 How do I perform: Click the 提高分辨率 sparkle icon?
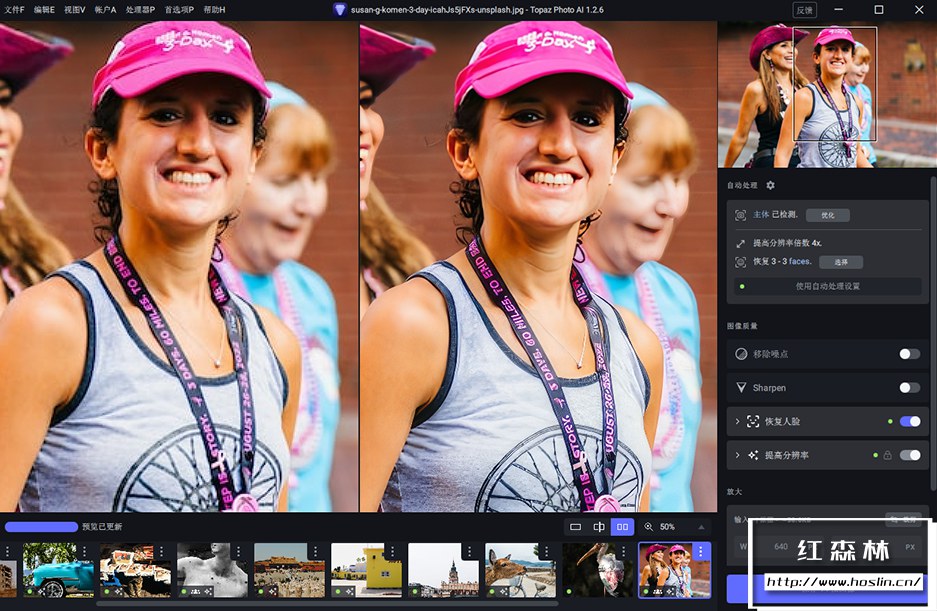(753, 456)
